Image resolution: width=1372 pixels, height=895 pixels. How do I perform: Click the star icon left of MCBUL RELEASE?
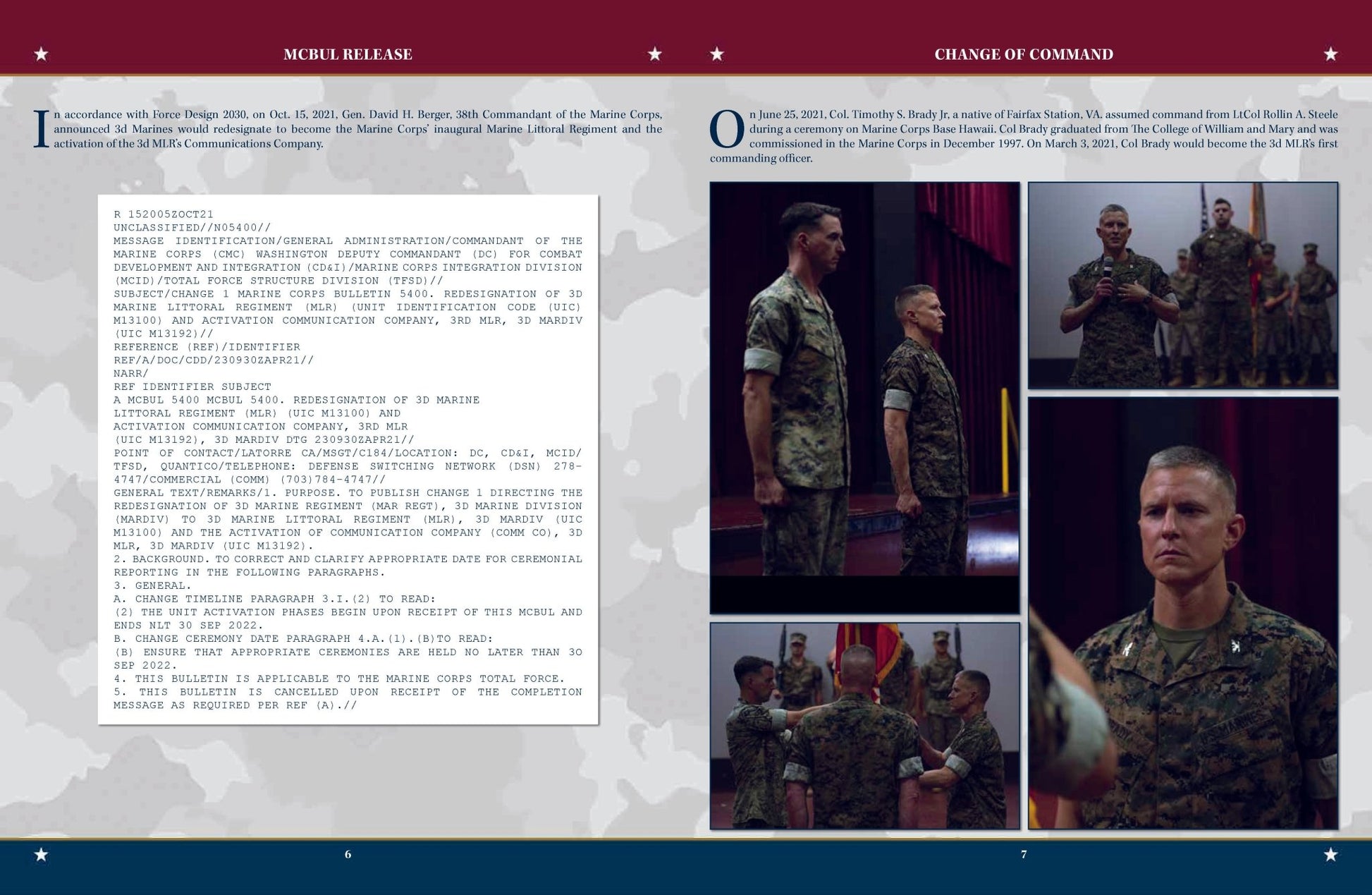(x=40, y=52)
